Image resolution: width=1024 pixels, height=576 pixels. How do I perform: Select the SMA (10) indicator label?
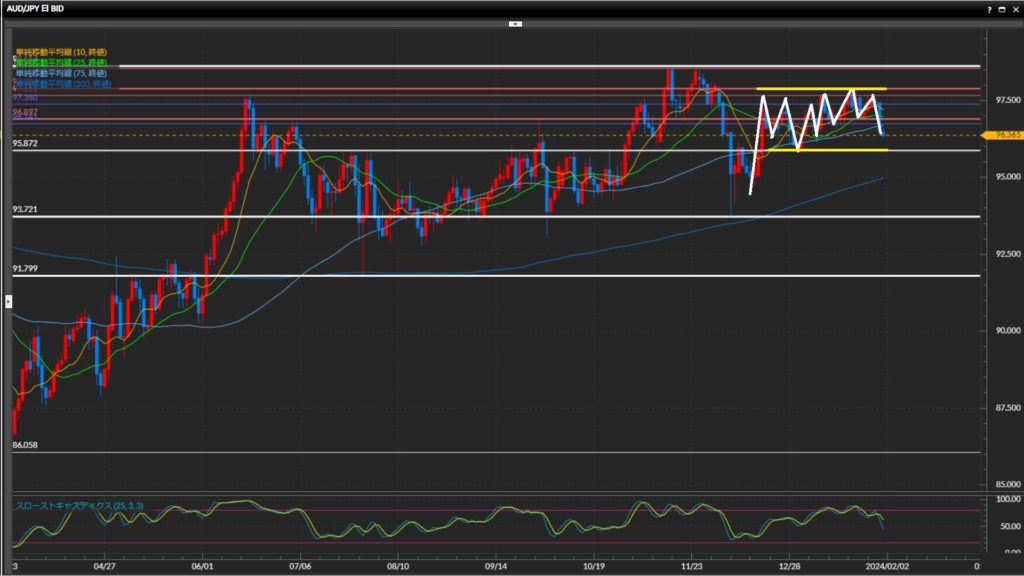click(61, 52)
